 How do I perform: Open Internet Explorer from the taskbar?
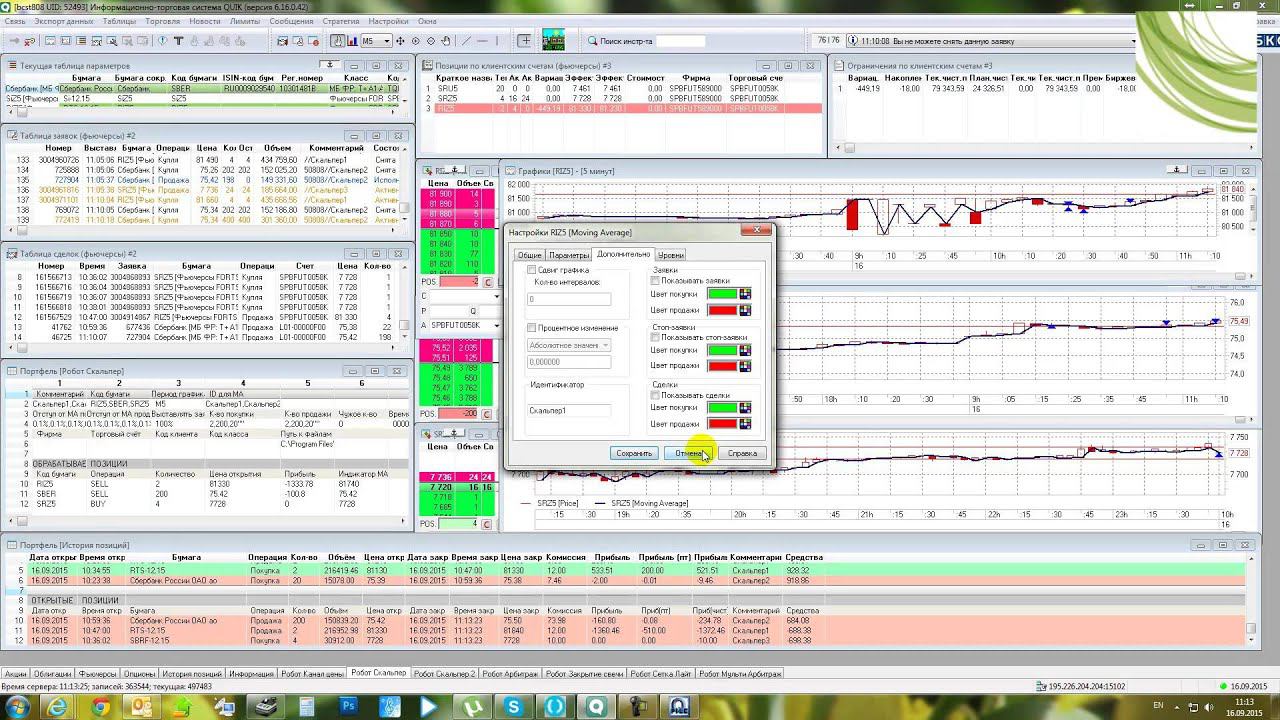pos(56,706)
